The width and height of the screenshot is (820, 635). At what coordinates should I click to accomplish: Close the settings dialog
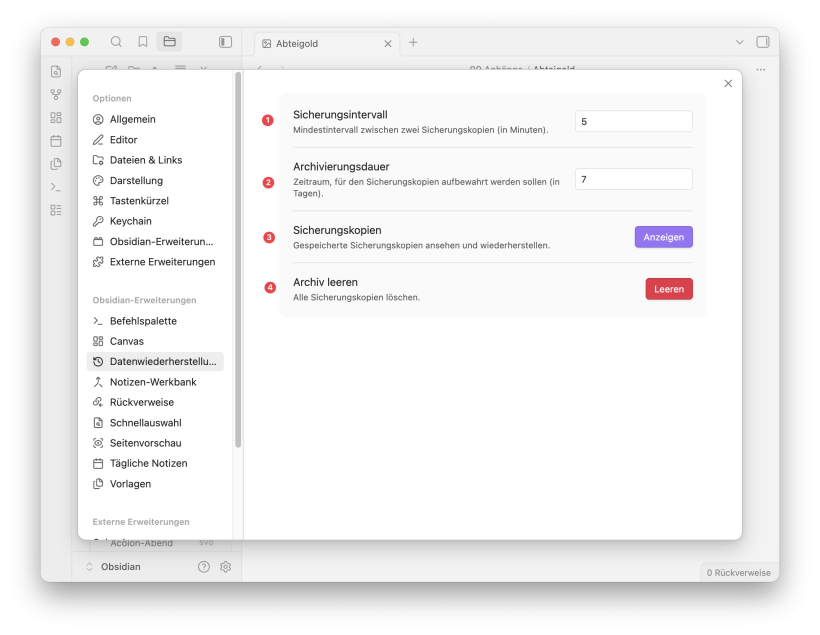click(x=728, y=84)
